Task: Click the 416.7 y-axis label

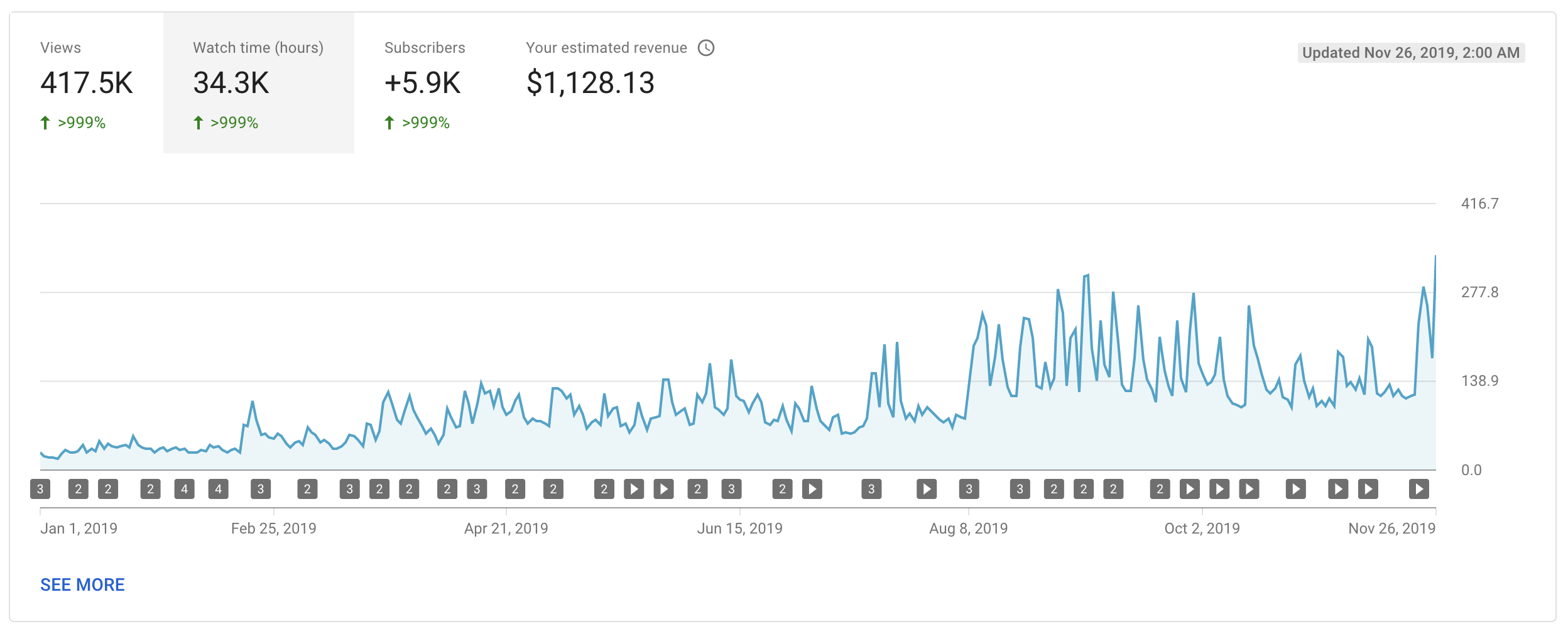Action: click(1479, 204)
